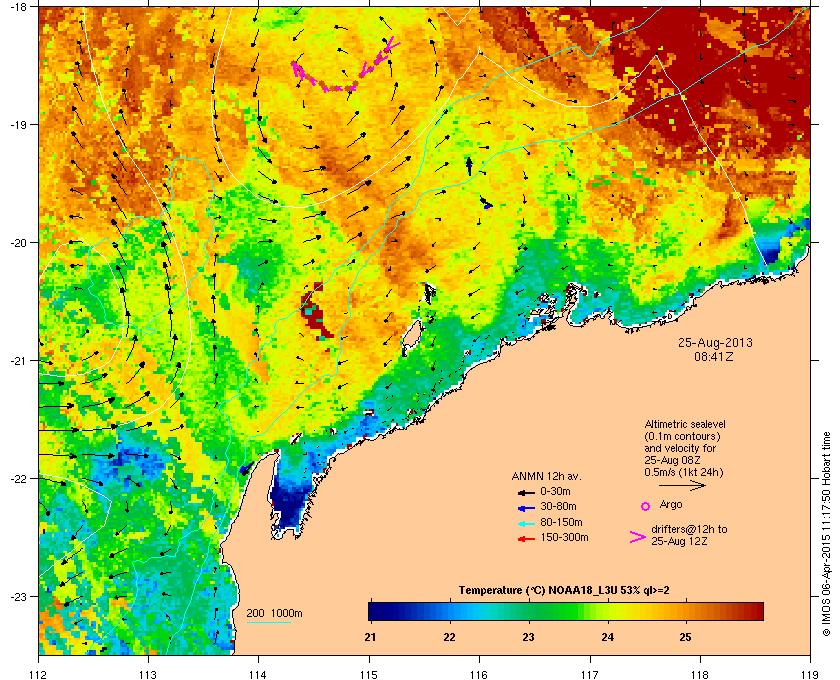The height and width of the screenshot is (680, 840).
Task: Click the '0-30m' legend label
Action: tap(555, 491)
